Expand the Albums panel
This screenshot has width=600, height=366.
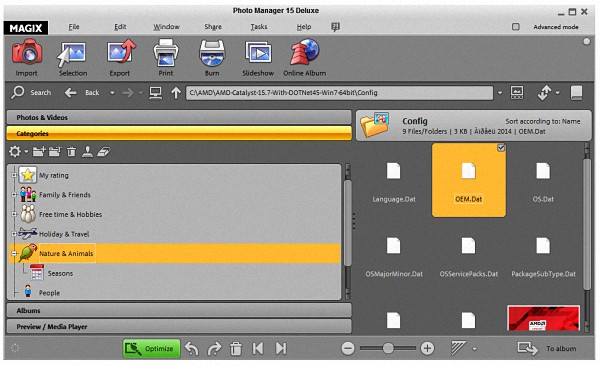179,310
